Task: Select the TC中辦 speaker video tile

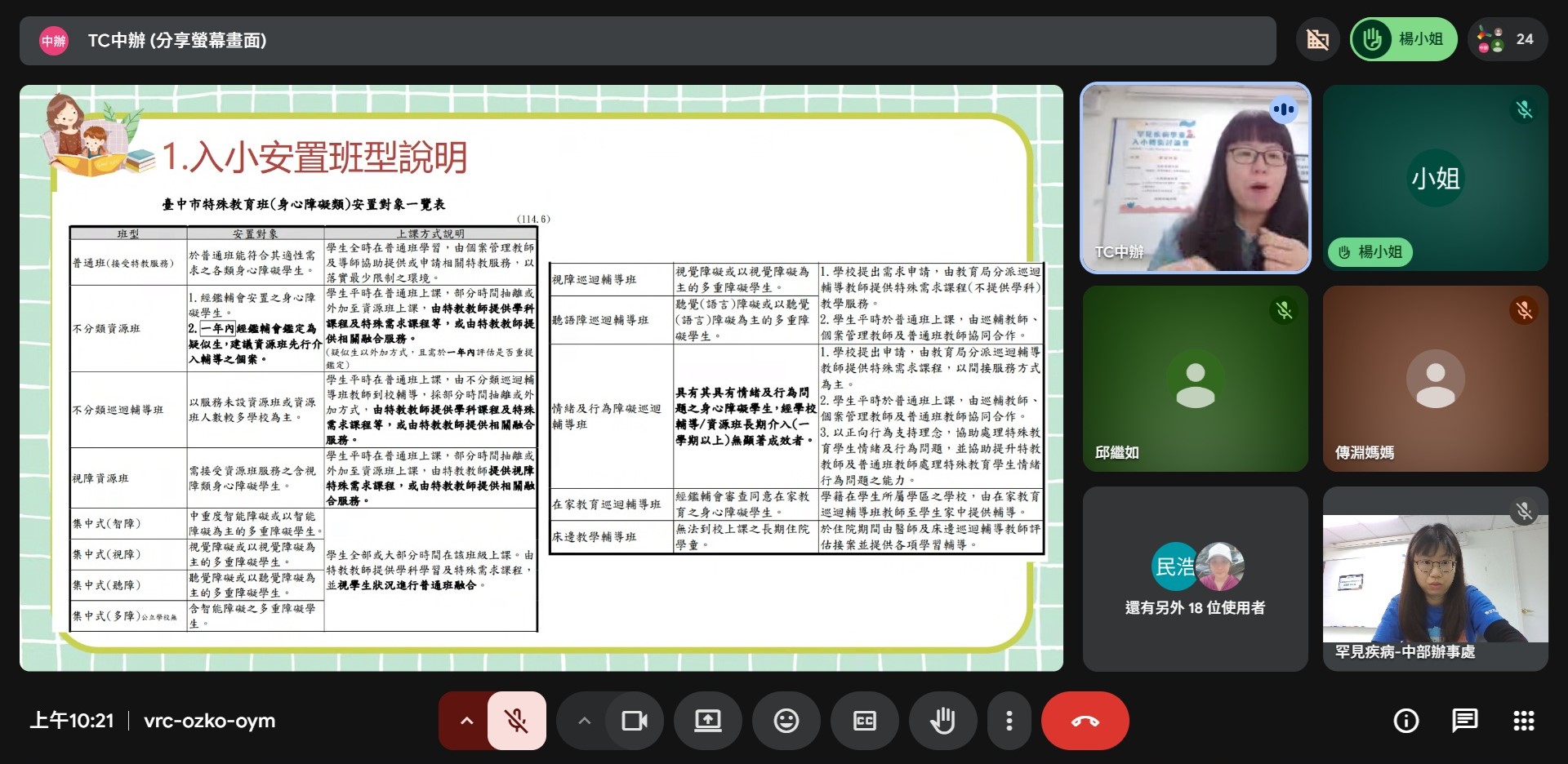Action: click(1195, 178)
